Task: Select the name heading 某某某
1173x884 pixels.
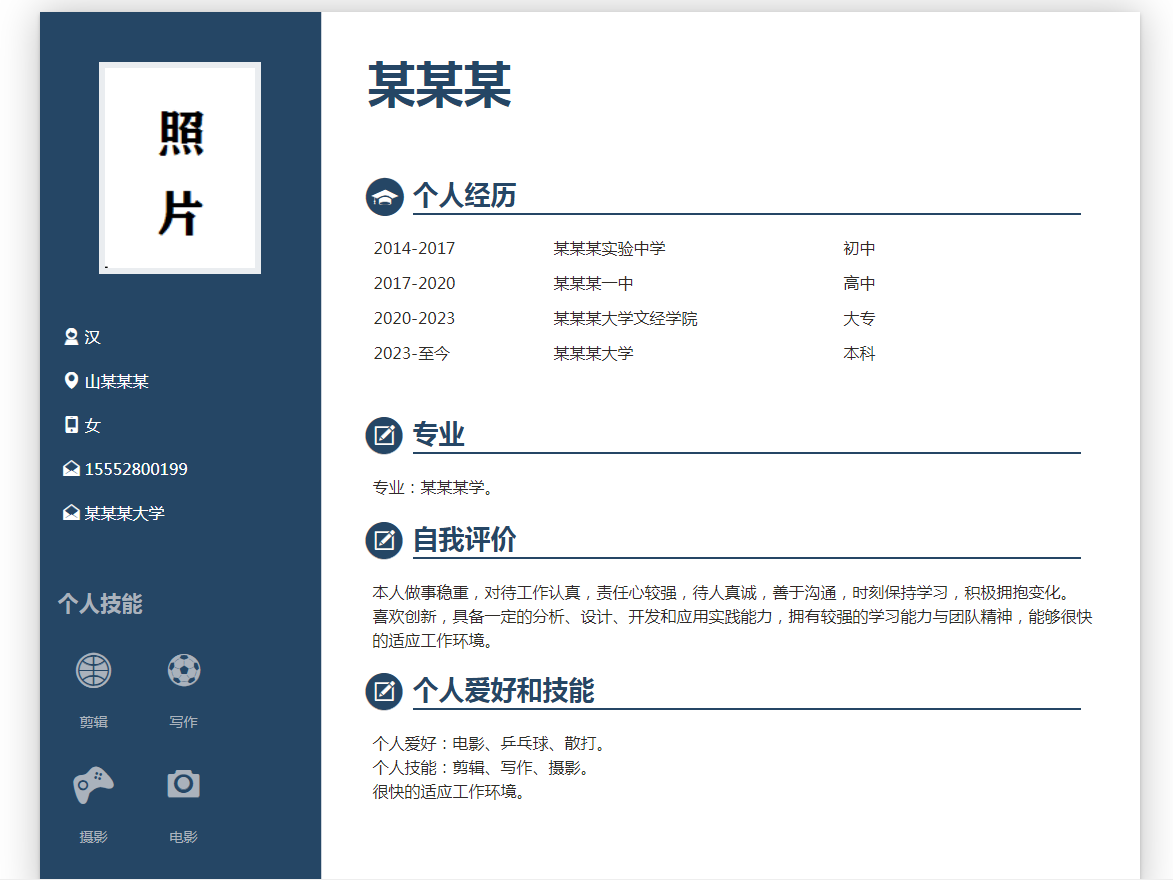Action: [439, 86]
